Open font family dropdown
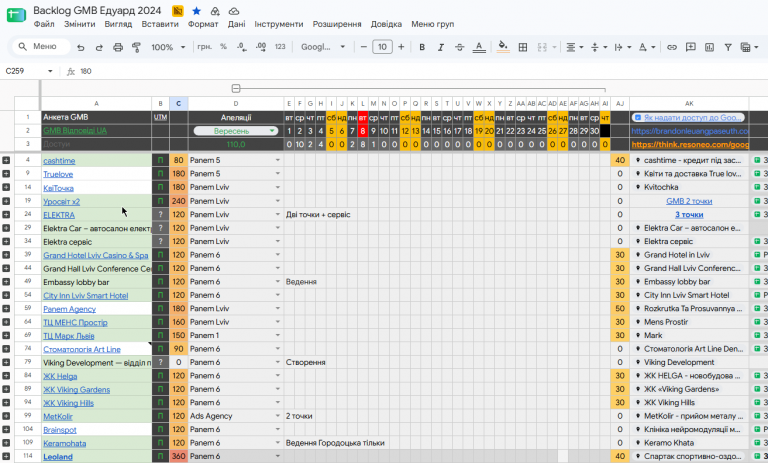This screenshot has width=768, height=463. (323, 47)
